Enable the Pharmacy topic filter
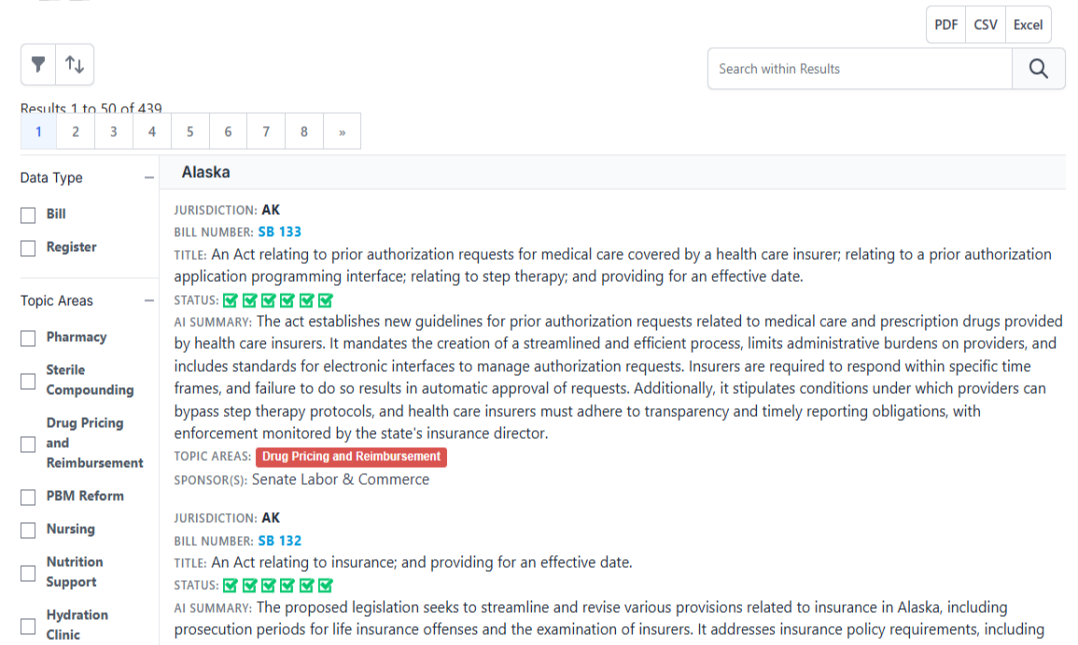 coord(27,338)
